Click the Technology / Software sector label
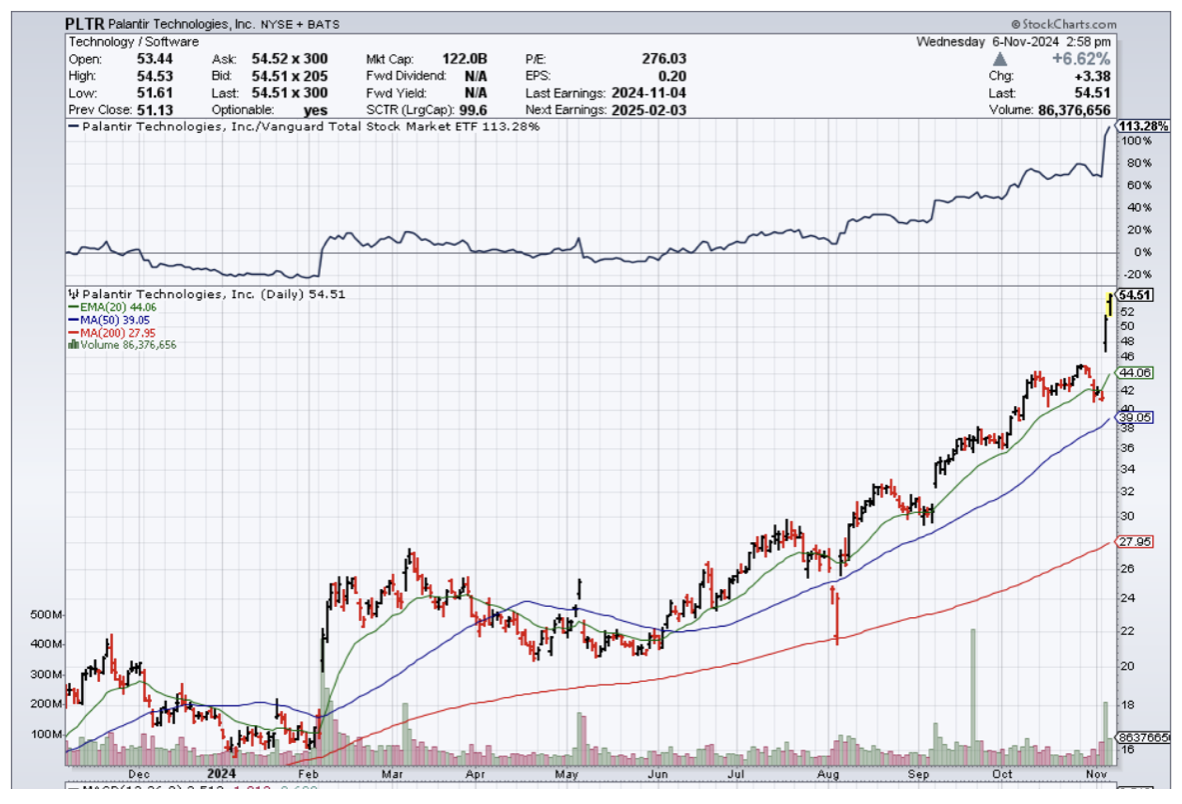 133,42
